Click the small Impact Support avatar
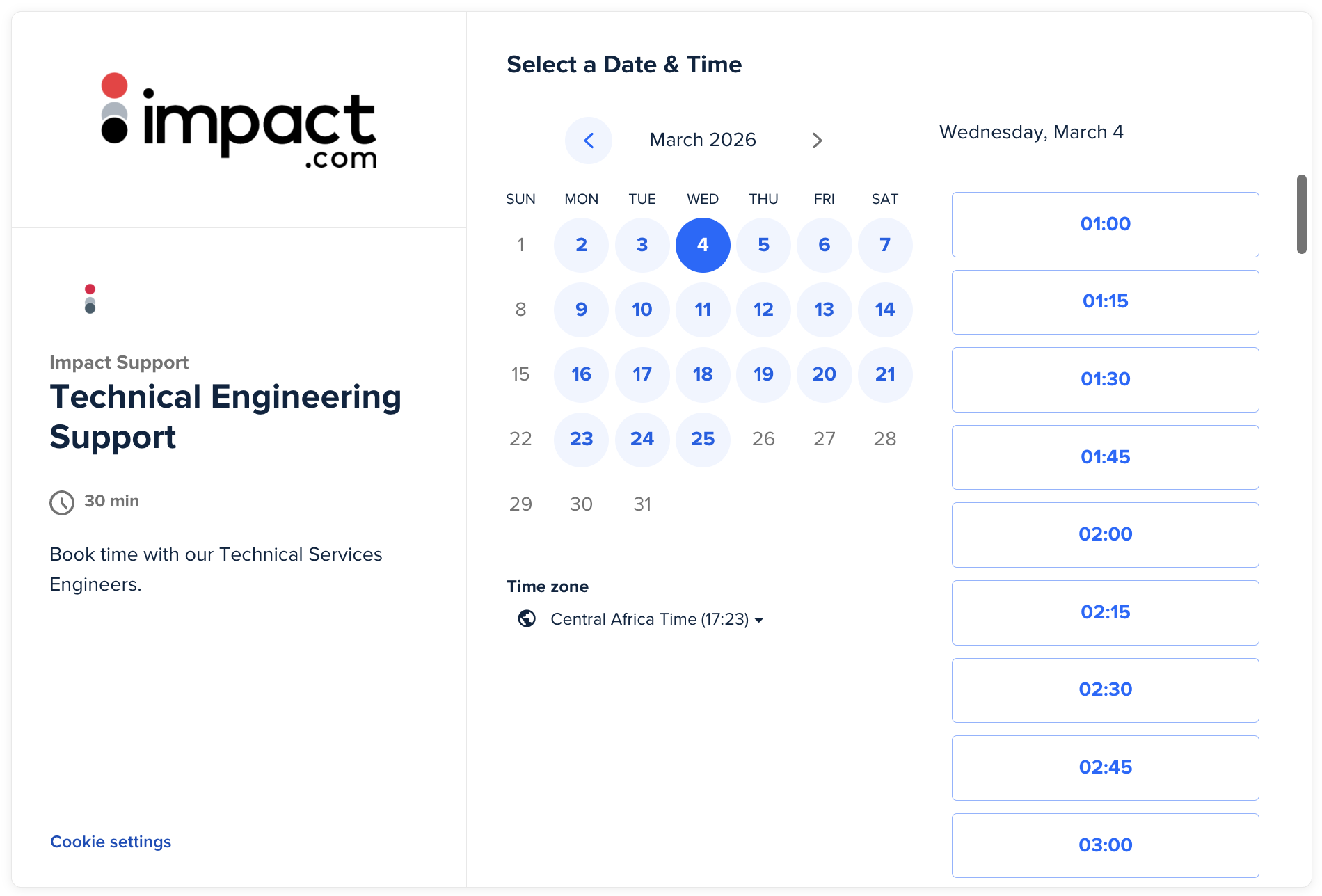 (x=90, y=298)
